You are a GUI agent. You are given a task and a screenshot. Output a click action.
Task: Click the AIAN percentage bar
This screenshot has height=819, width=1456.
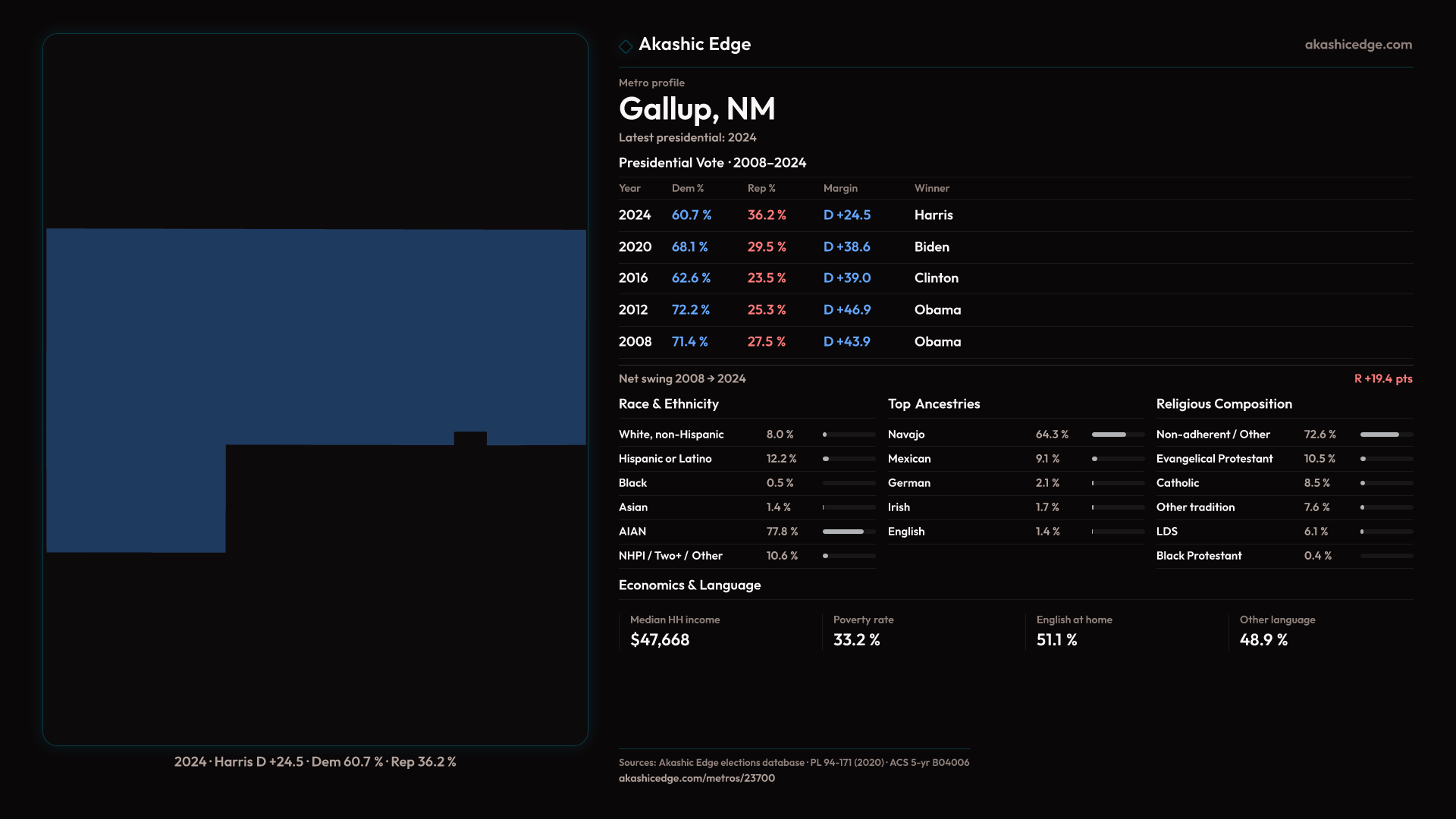[x=848, y=532]
